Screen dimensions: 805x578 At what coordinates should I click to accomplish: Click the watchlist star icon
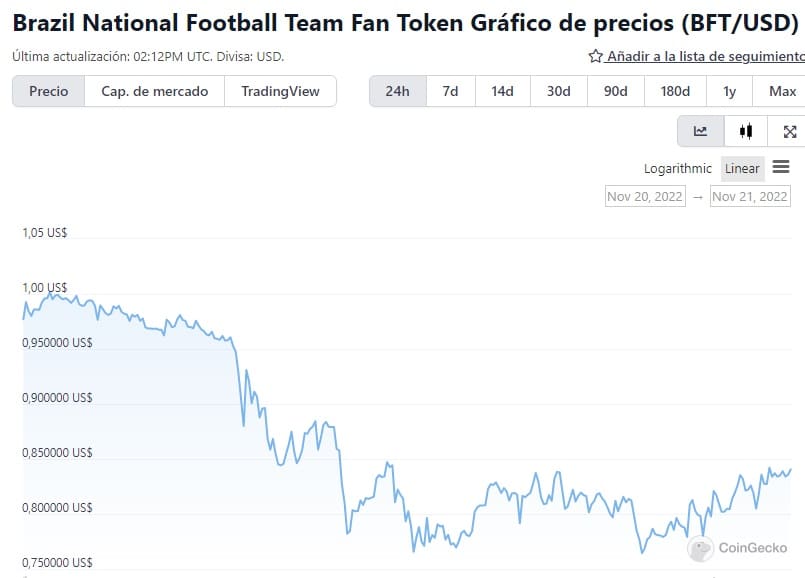click(595, 57)
